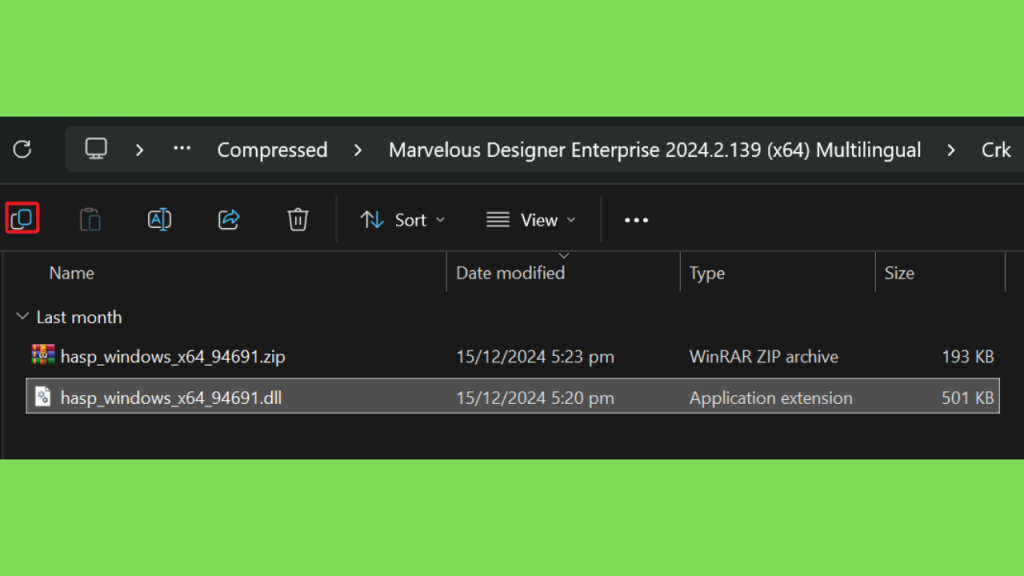Click the 193 KB size value

click(968, 357)
